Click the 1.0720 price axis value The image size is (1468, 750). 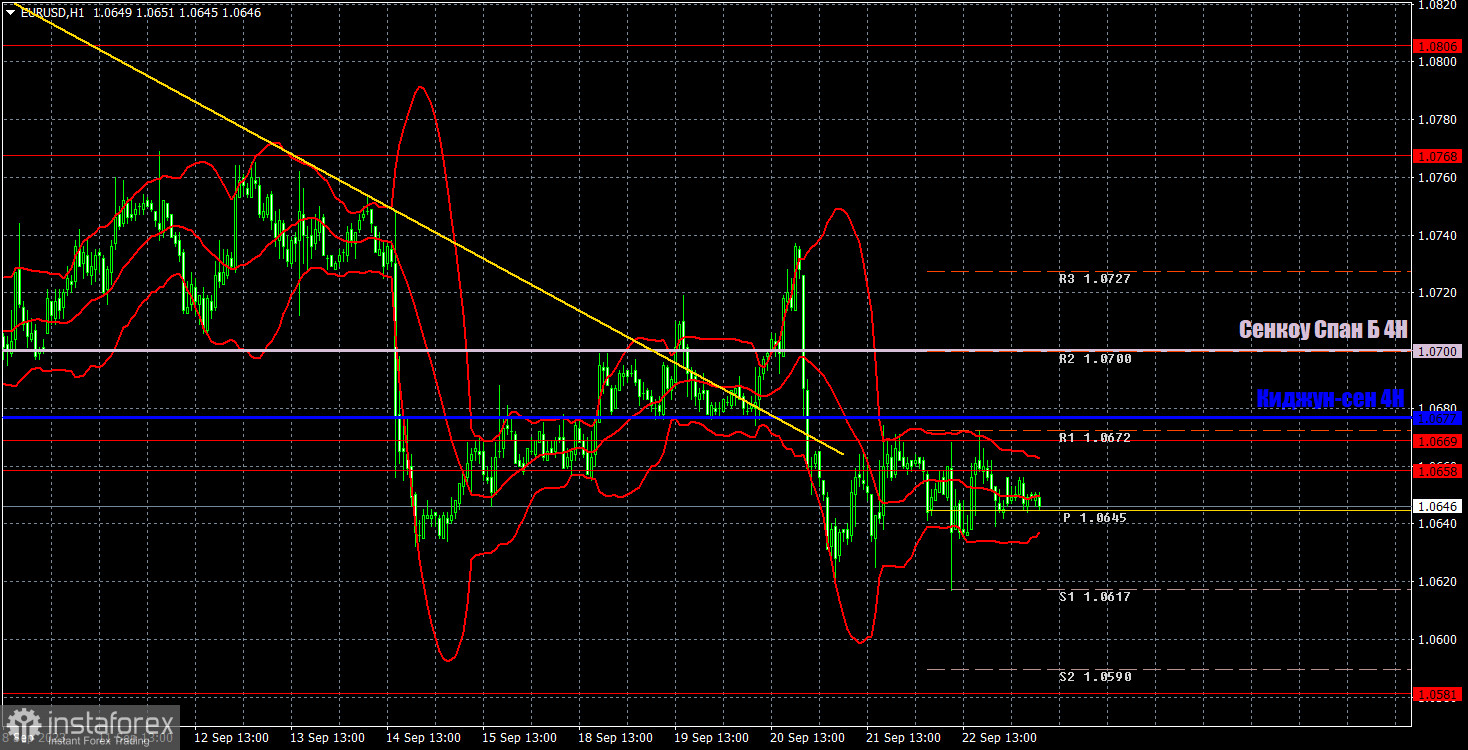tap(1438, 293)
